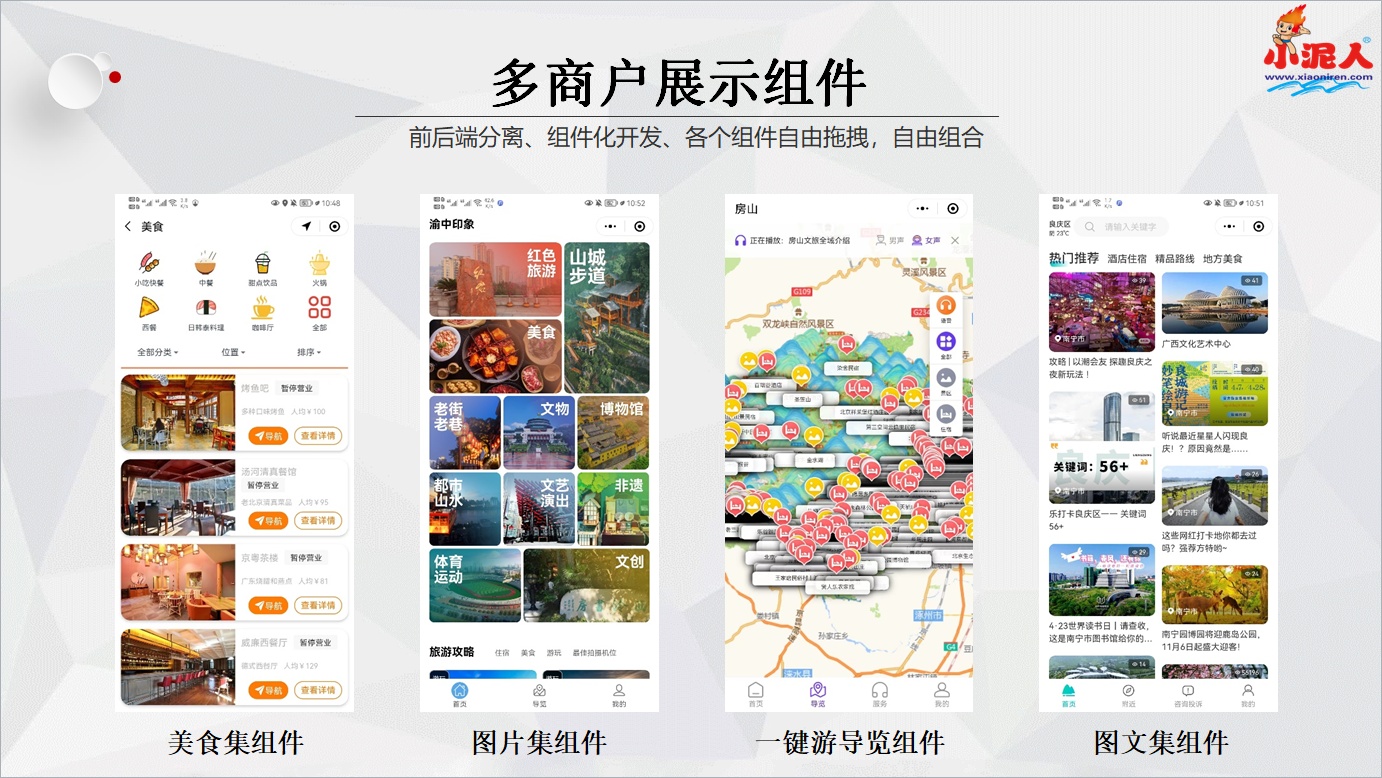Select the 火锅 category icon
1382x778 pixels.
pyautogui.click(x=319, y=265)
